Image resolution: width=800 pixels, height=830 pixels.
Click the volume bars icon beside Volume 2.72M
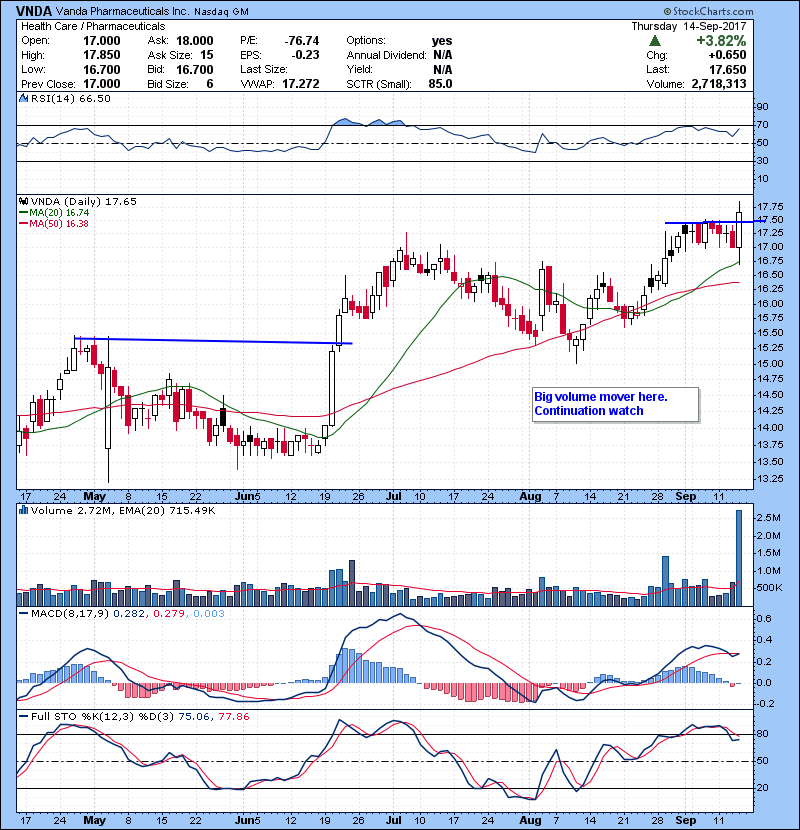[23, 510]
